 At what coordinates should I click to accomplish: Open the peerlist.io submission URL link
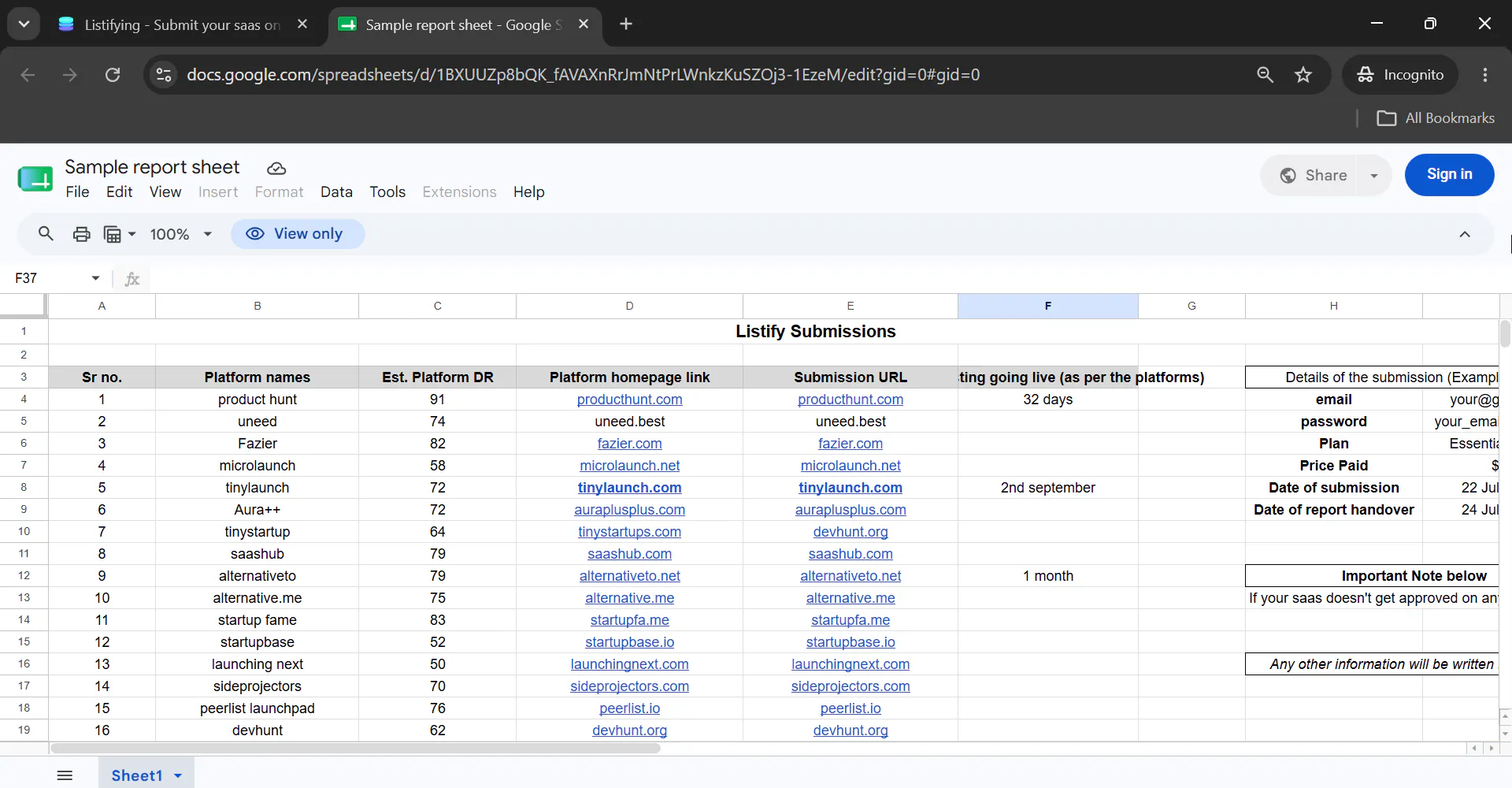click(850, 708)
